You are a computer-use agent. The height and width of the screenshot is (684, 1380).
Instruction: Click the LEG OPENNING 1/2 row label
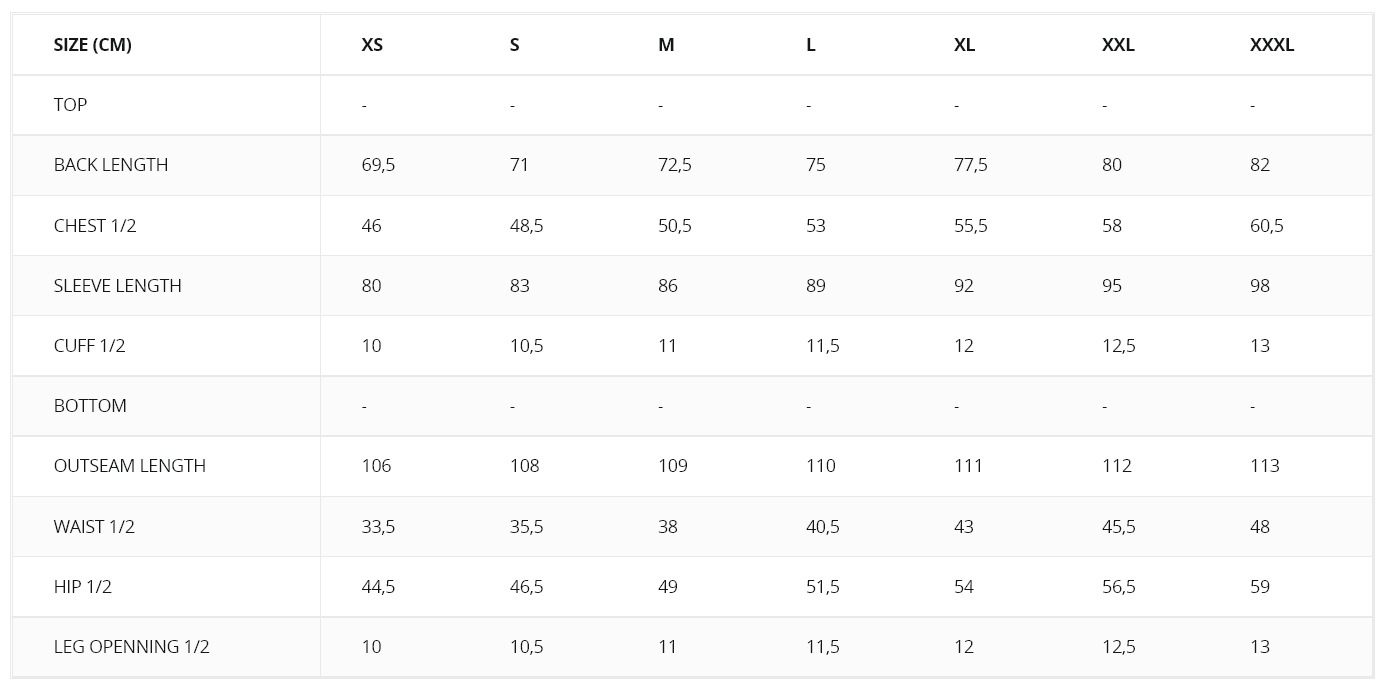(132, 647)
